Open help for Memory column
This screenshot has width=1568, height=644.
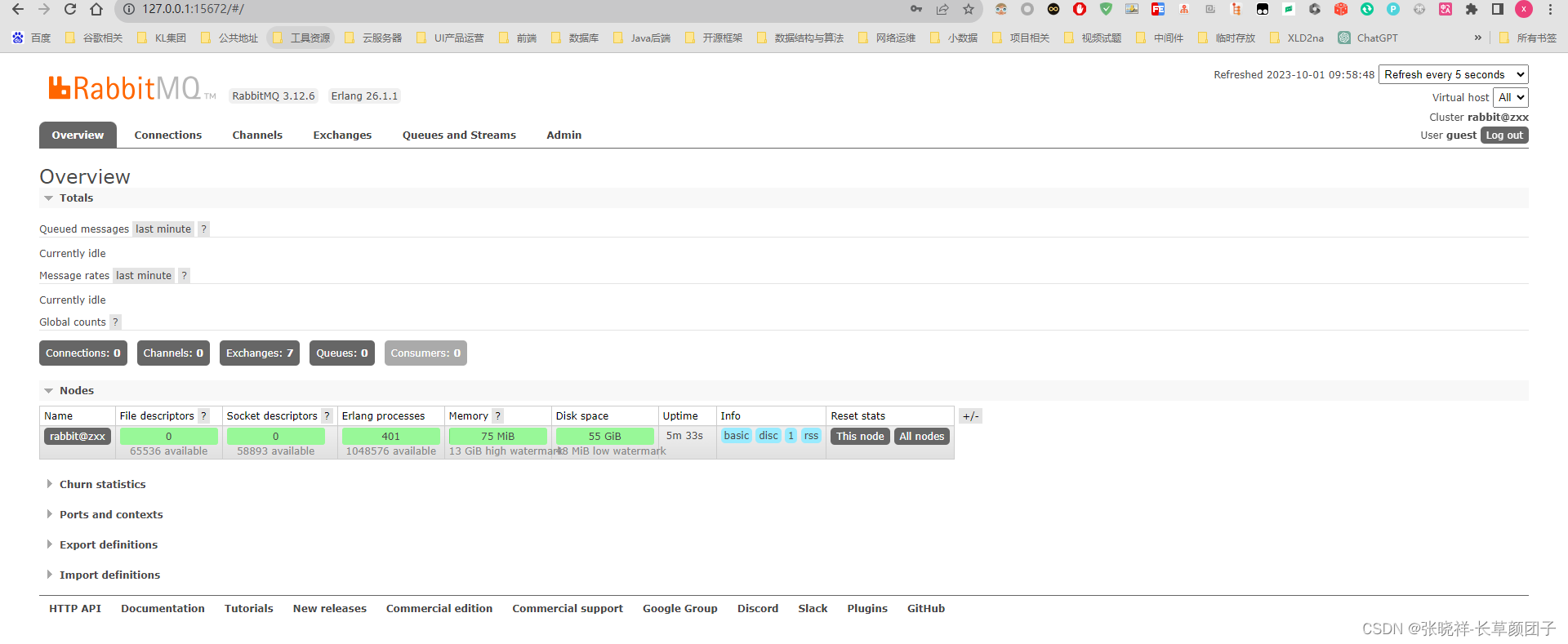coord(498,416)
